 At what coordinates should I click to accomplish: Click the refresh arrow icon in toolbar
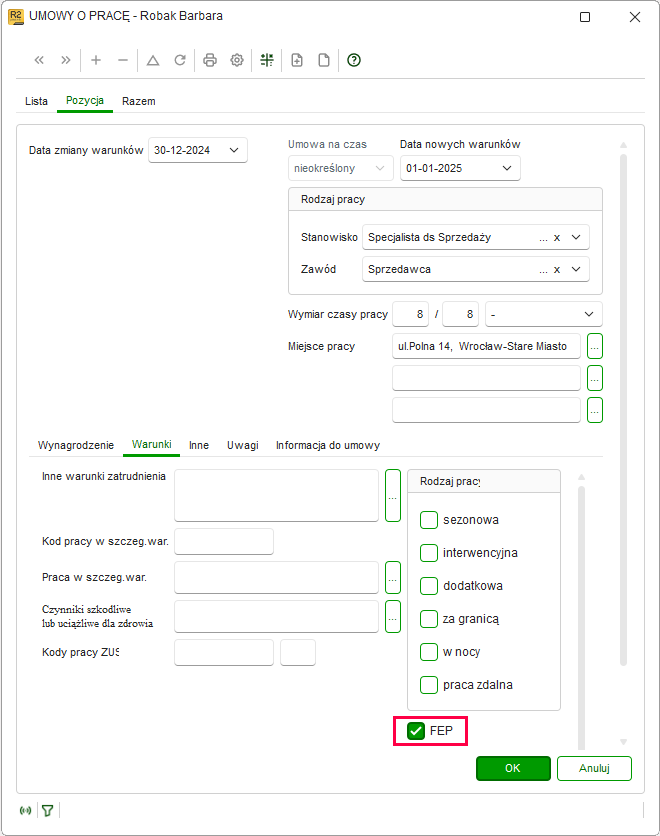point(180,60)
